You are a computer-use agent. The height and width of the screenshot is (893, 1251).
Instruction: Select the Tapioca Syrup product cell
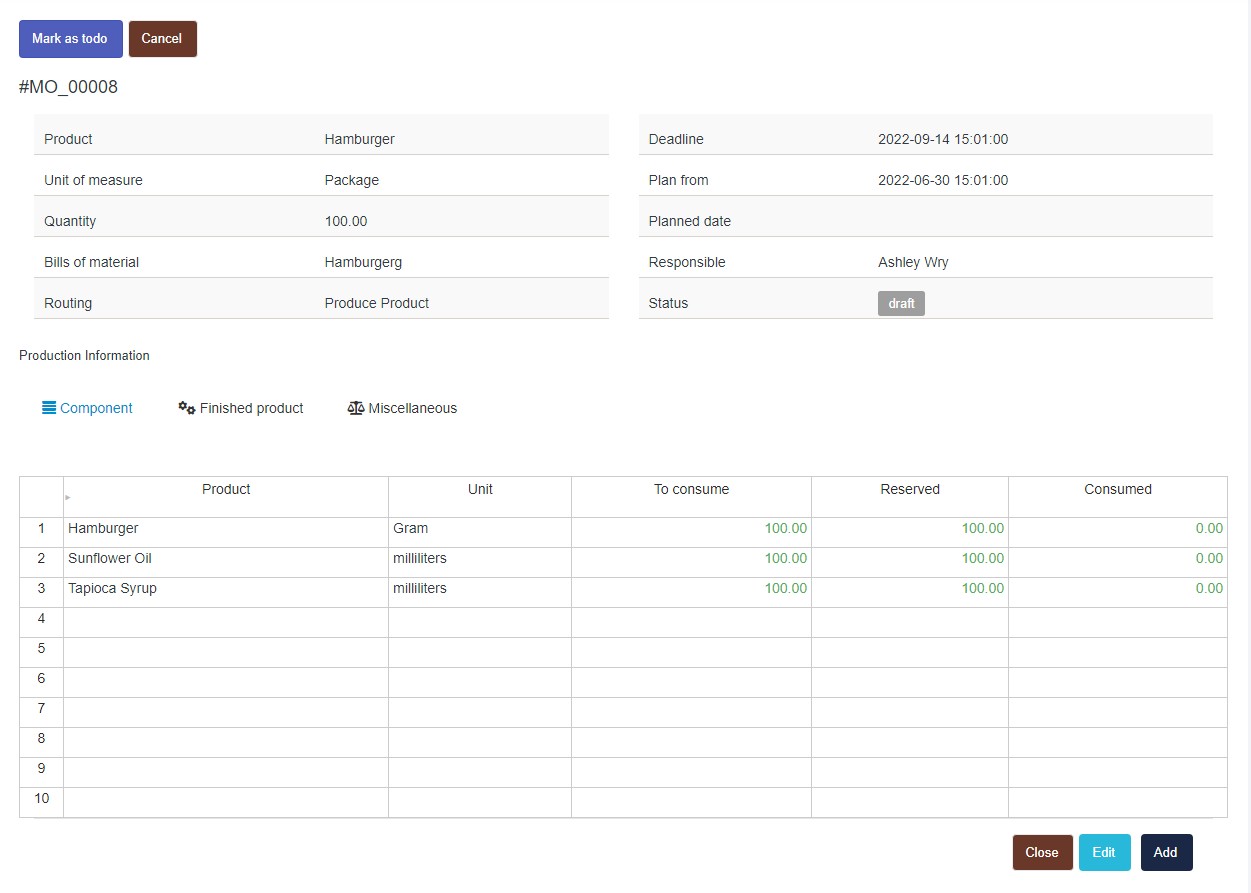click(x=225, y=589)
